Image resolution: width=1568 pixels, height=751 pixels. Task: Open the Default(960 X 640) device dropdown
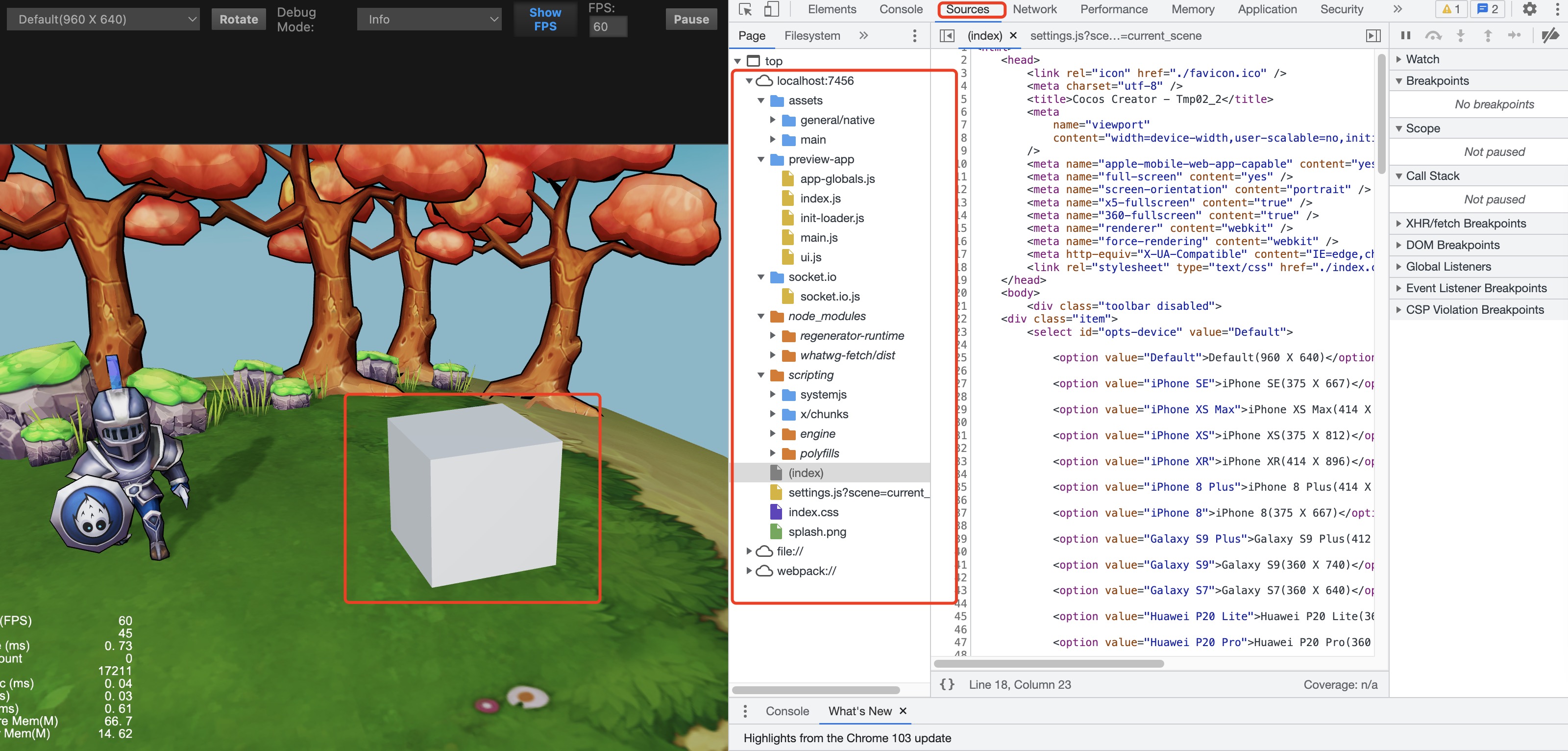click(x=103, y=20)
